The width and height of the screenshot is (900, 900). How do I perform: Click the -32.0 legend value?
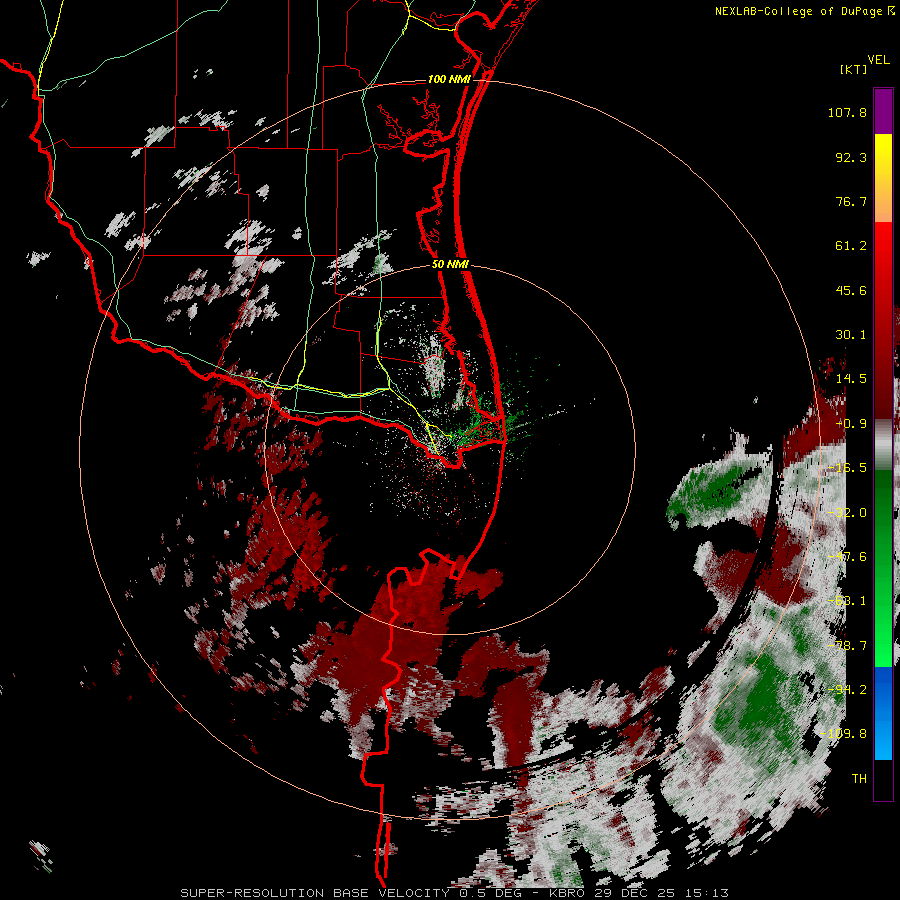[x=847, y=513]
